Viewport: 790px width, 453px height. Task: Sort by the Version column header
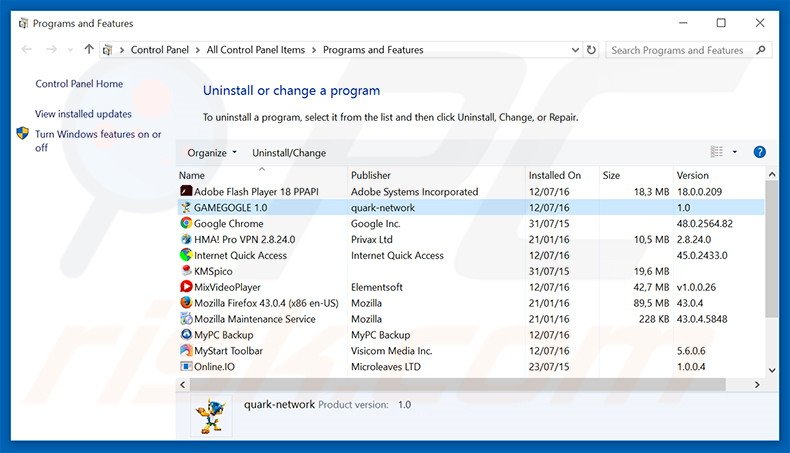coord(719,175)
